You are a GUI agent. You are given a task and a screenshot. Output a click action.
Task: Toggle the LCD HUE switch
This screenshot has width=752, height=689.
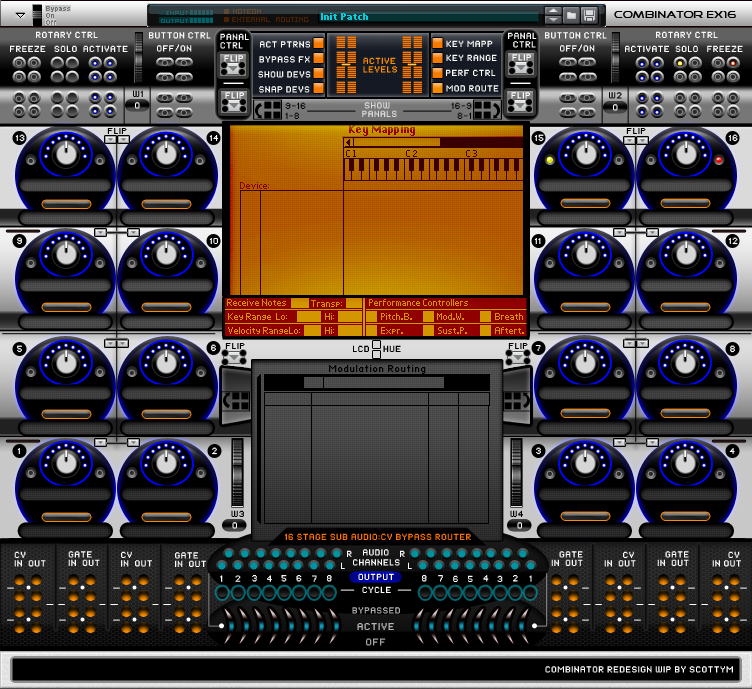376,349
